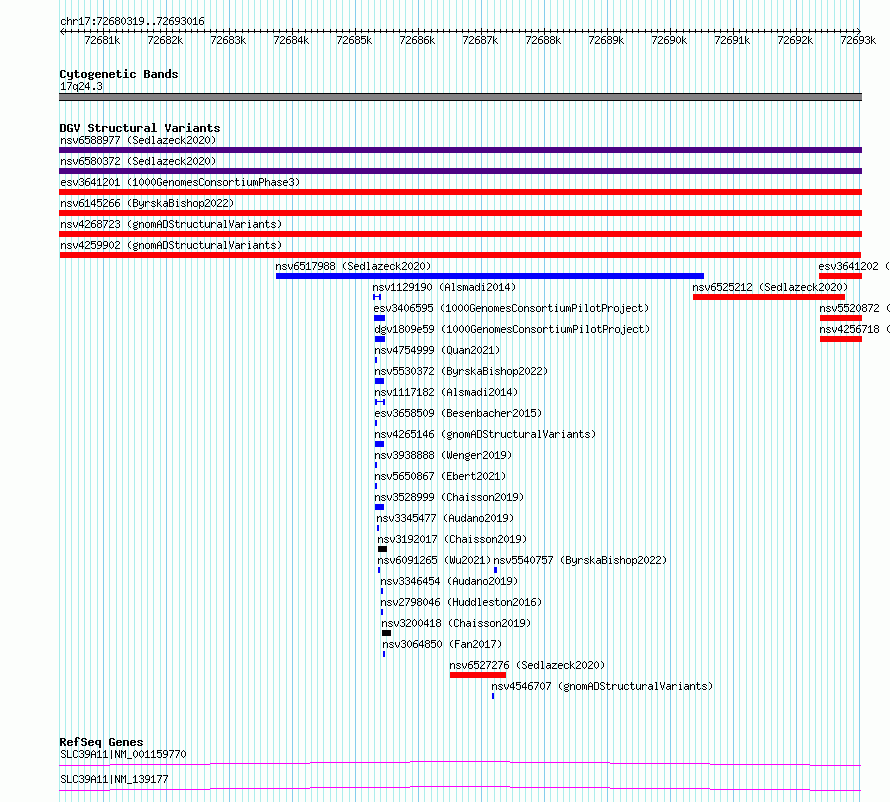Click the 72684k ruler tick label
This screenshot has height=802, width=890.
[x=291, y=40]
